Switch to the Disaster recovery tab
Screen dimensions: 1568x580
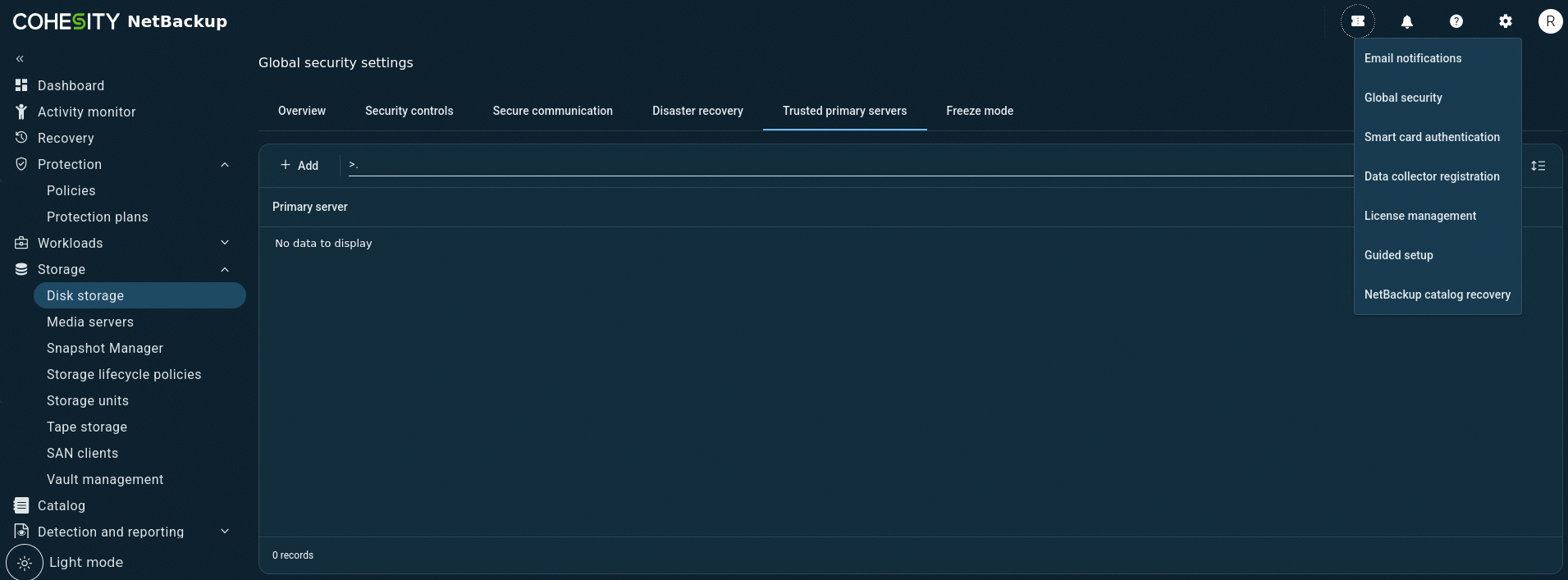coord(698,111)
